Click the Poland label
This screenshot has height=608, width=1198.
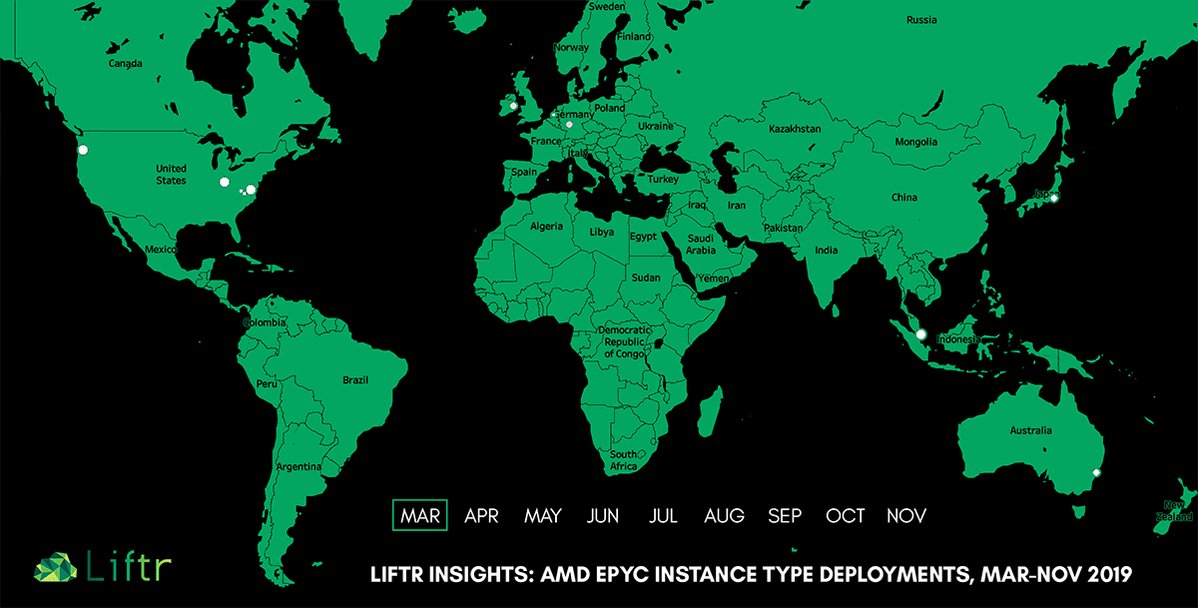tap(610, 108)
